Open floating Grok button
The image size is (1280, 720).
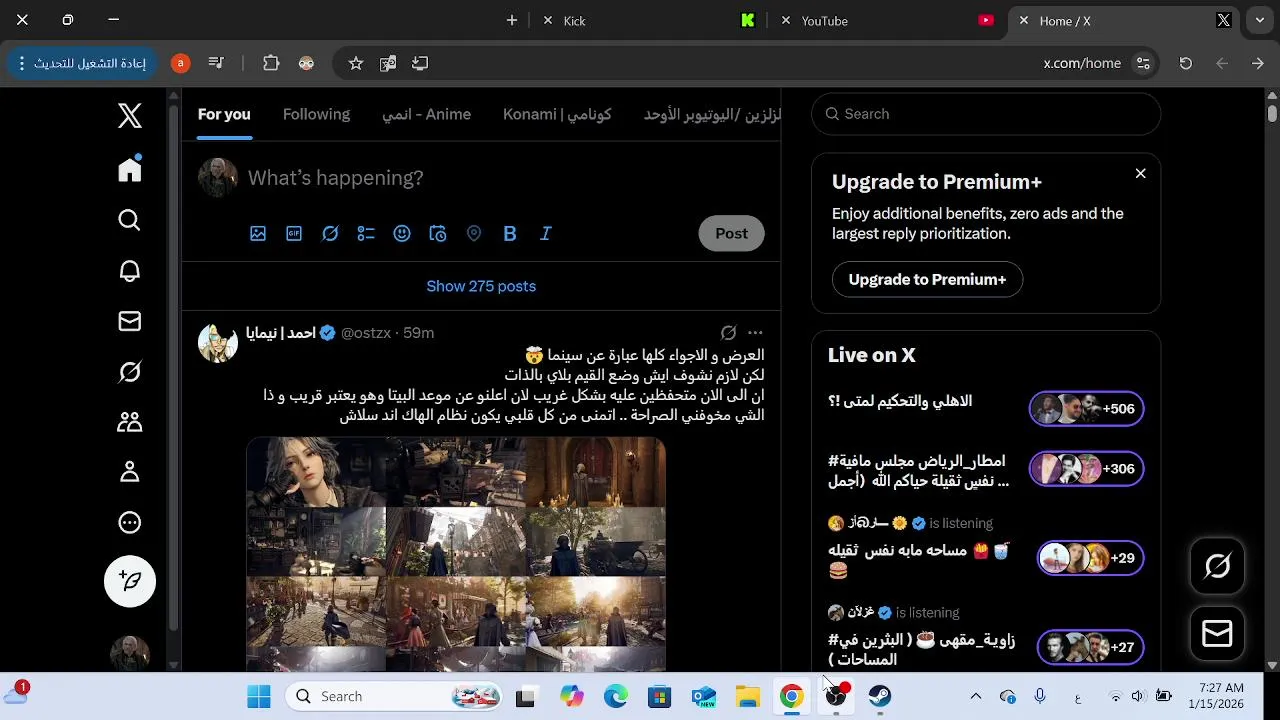point(1217,566)
